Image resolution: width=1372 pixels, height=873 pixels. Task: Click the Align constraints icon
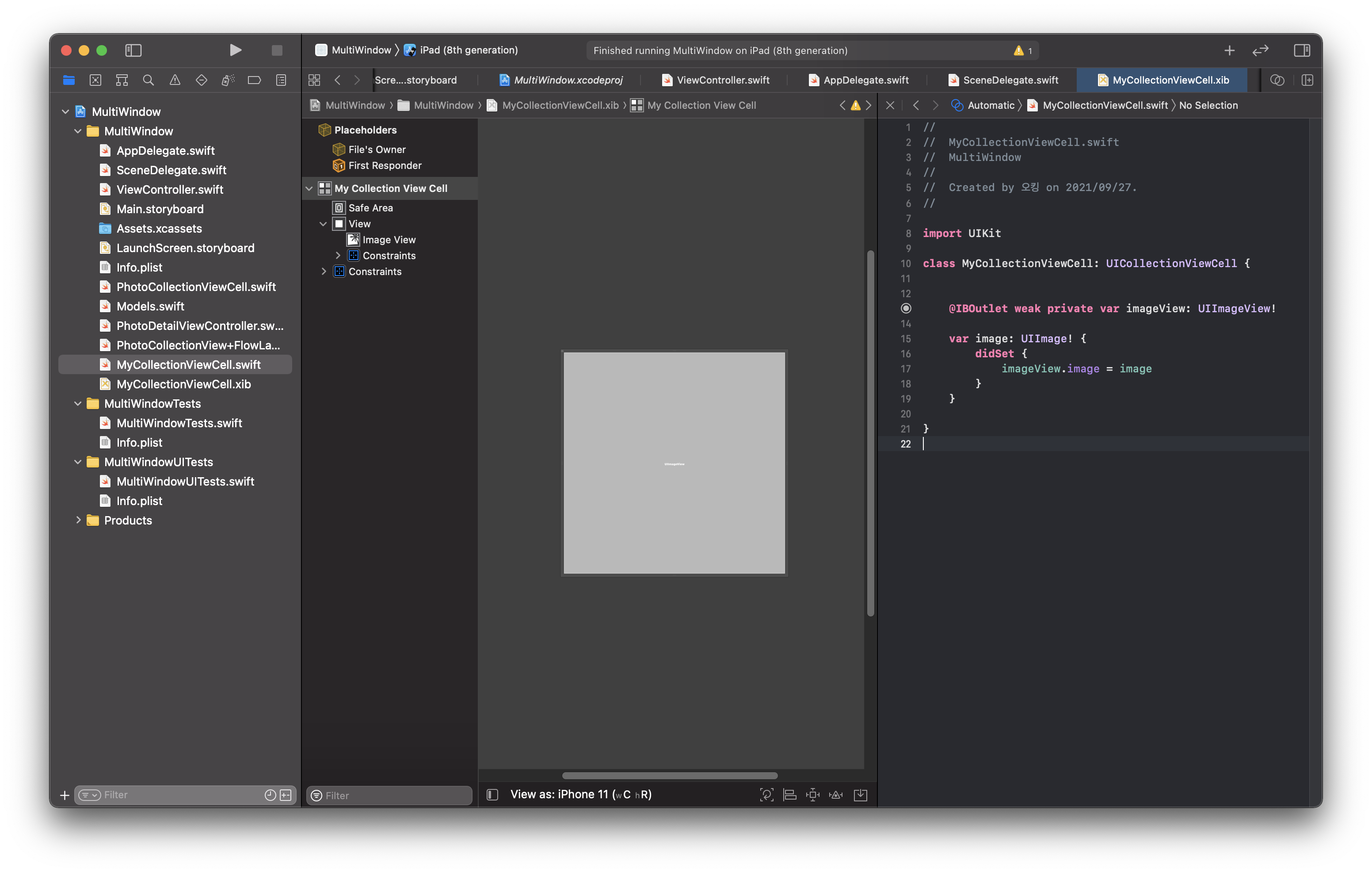point(790,794)
